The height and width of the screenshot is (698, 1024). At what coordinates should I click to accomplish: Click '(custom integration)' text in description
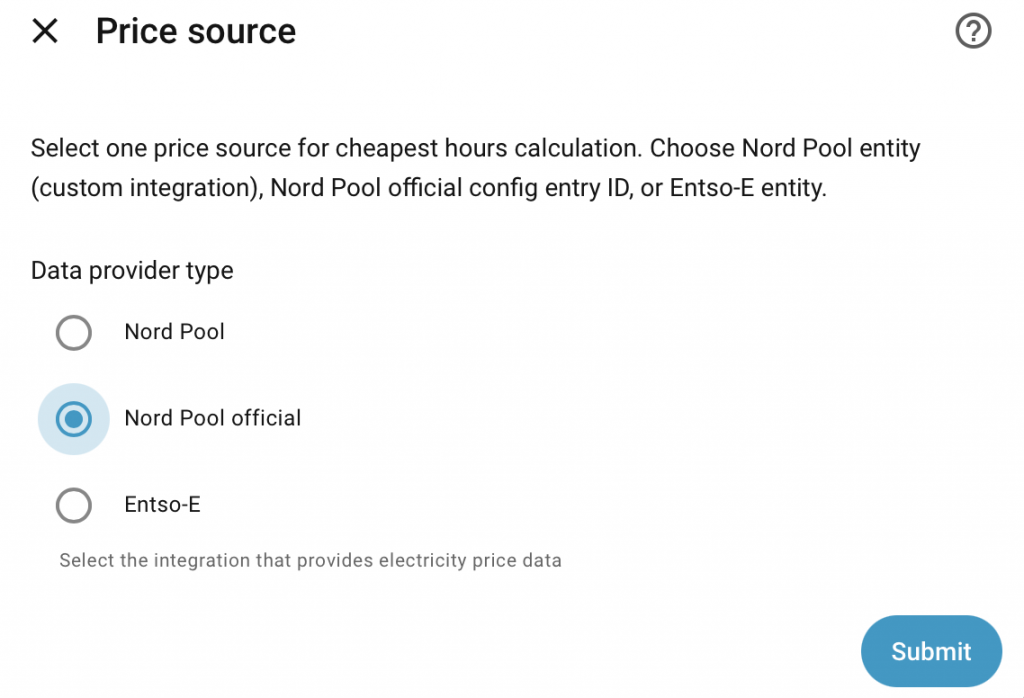(x=145, y=188)
